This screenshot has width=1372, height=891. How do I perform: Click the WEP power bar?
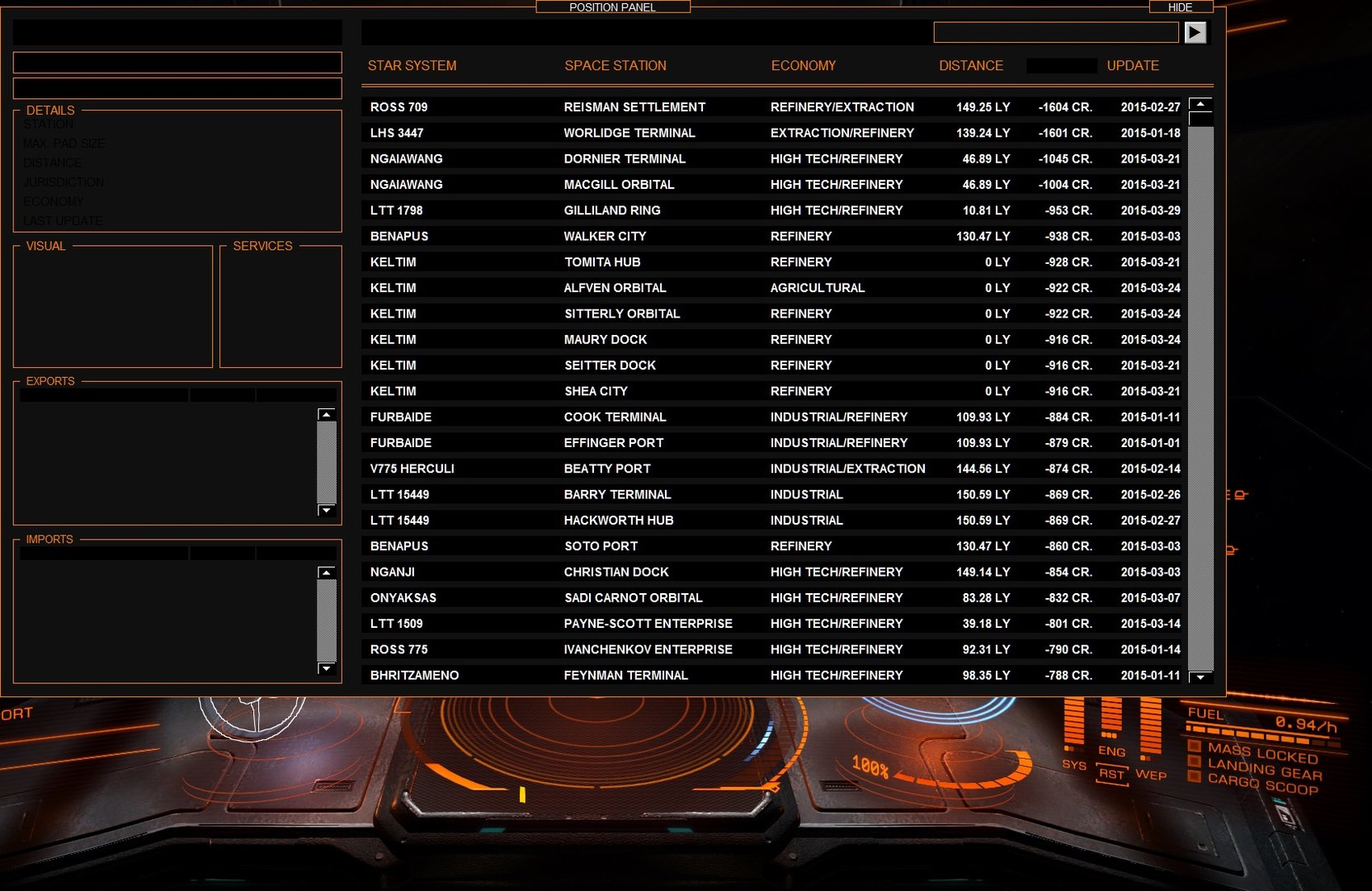tap(1151, 728)
